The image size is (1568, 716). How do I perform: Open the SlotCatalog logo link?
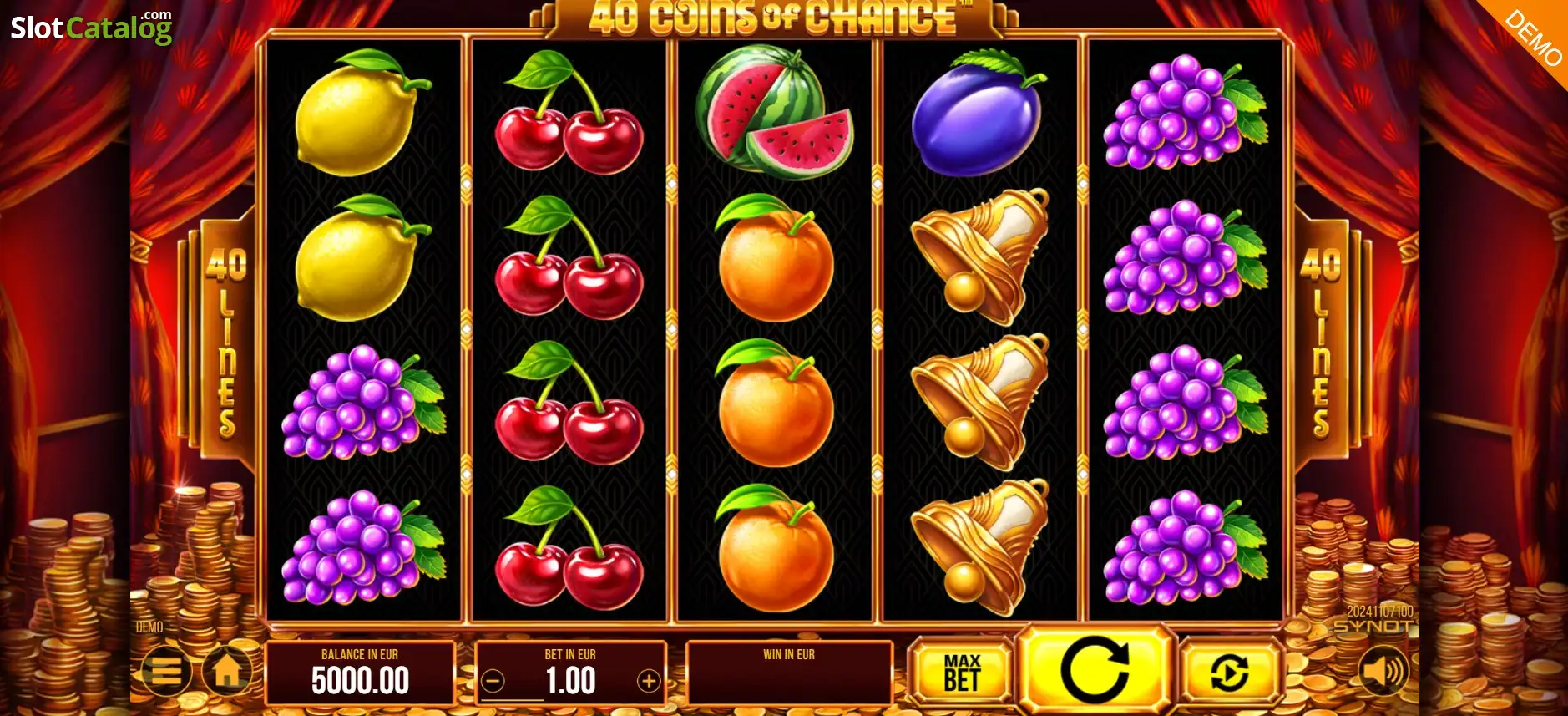pos(91,28)
